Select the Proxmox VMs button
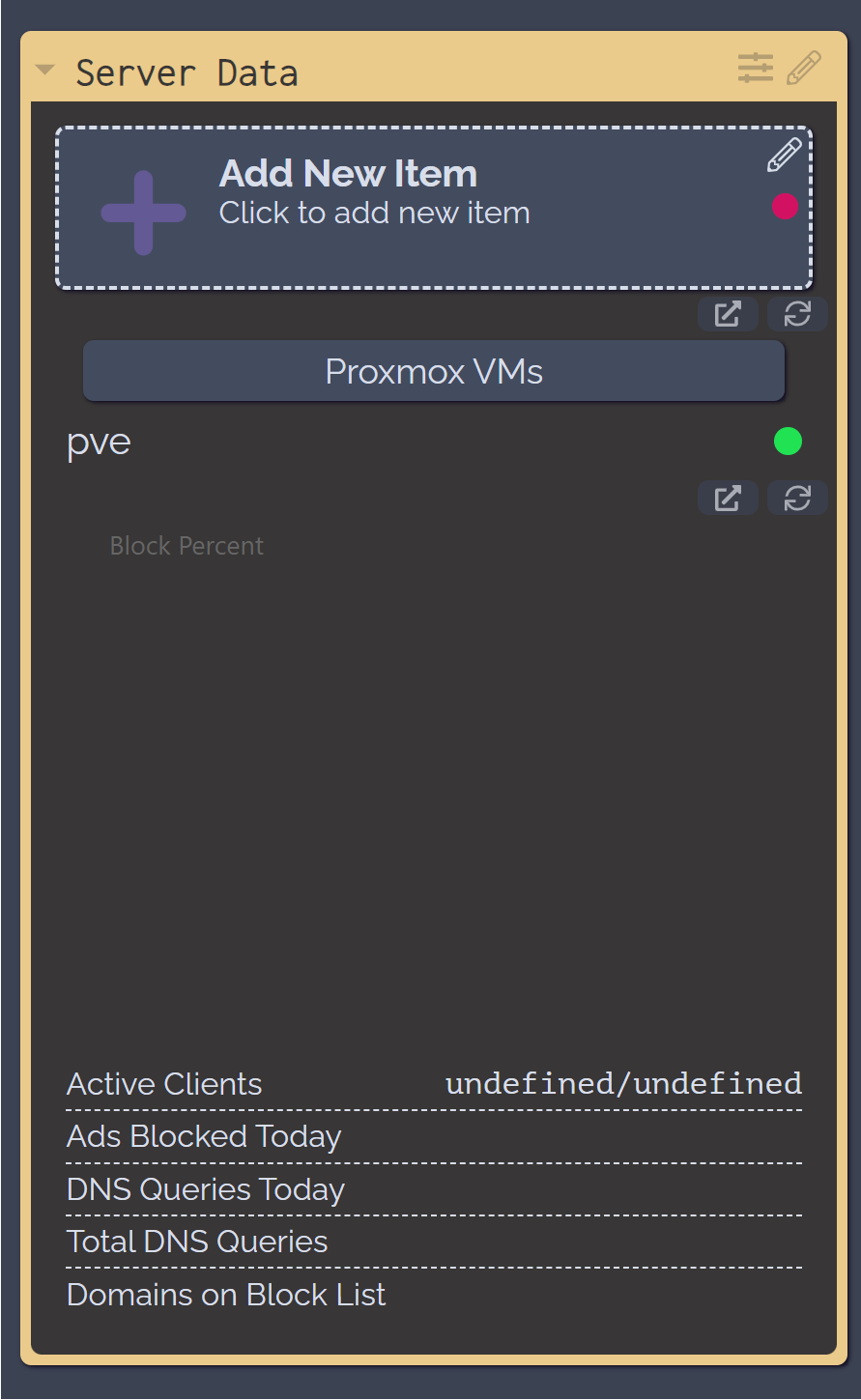Image resolution: width=861 pixels, height=1400 pixels. pyautogui.click(x=433, y=370)
